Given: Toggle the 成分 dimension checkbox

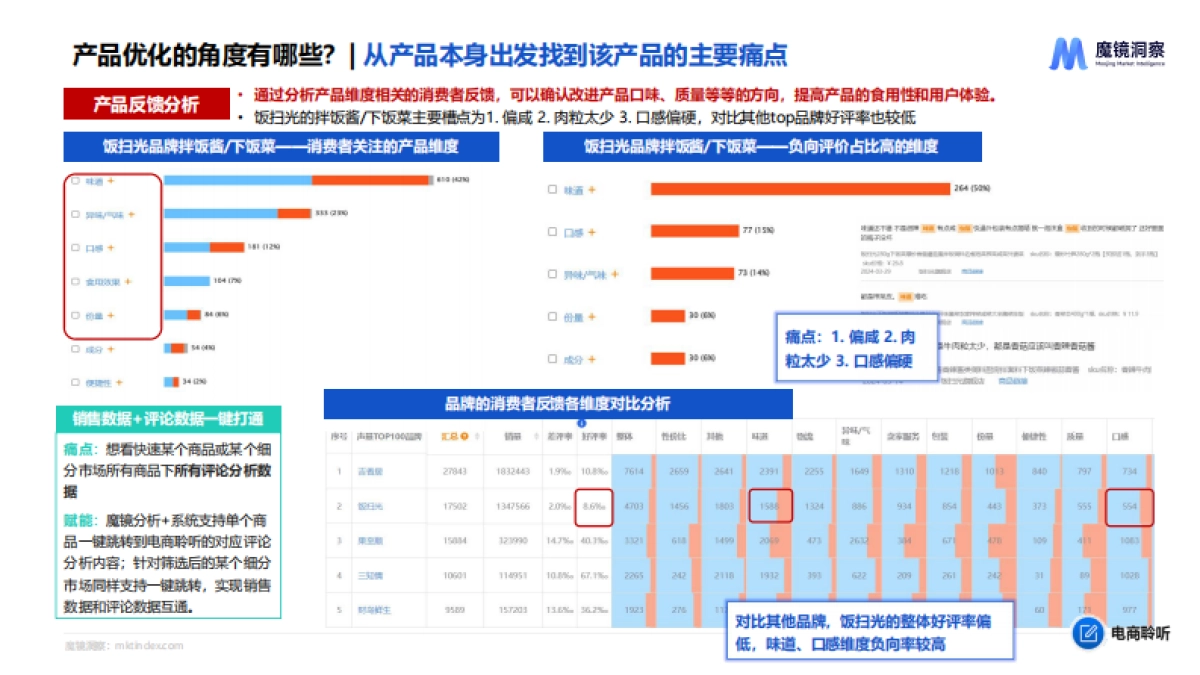Looking at the screenshot, I should [x=74, y=349].
